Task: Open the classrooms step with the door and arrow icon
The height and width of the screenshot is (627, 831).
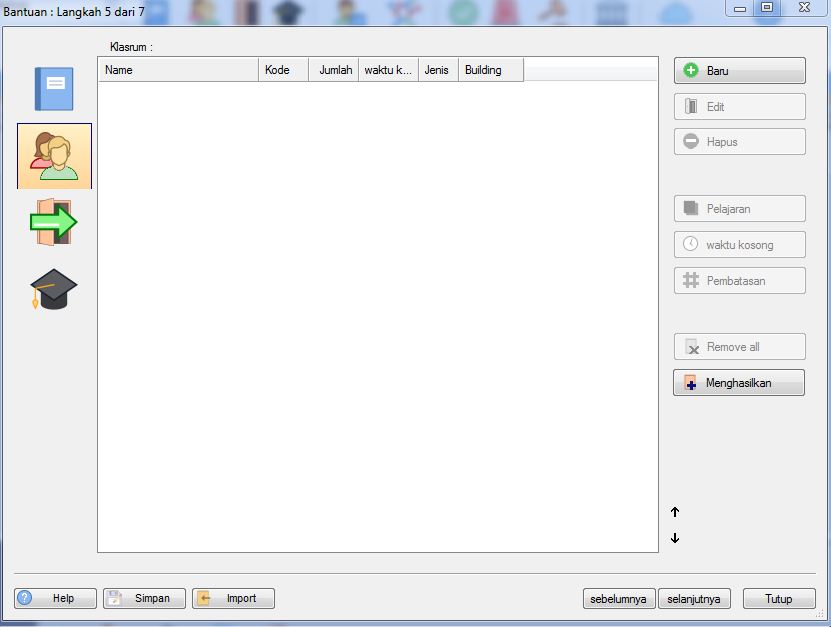Action: [x=54, y=222]
